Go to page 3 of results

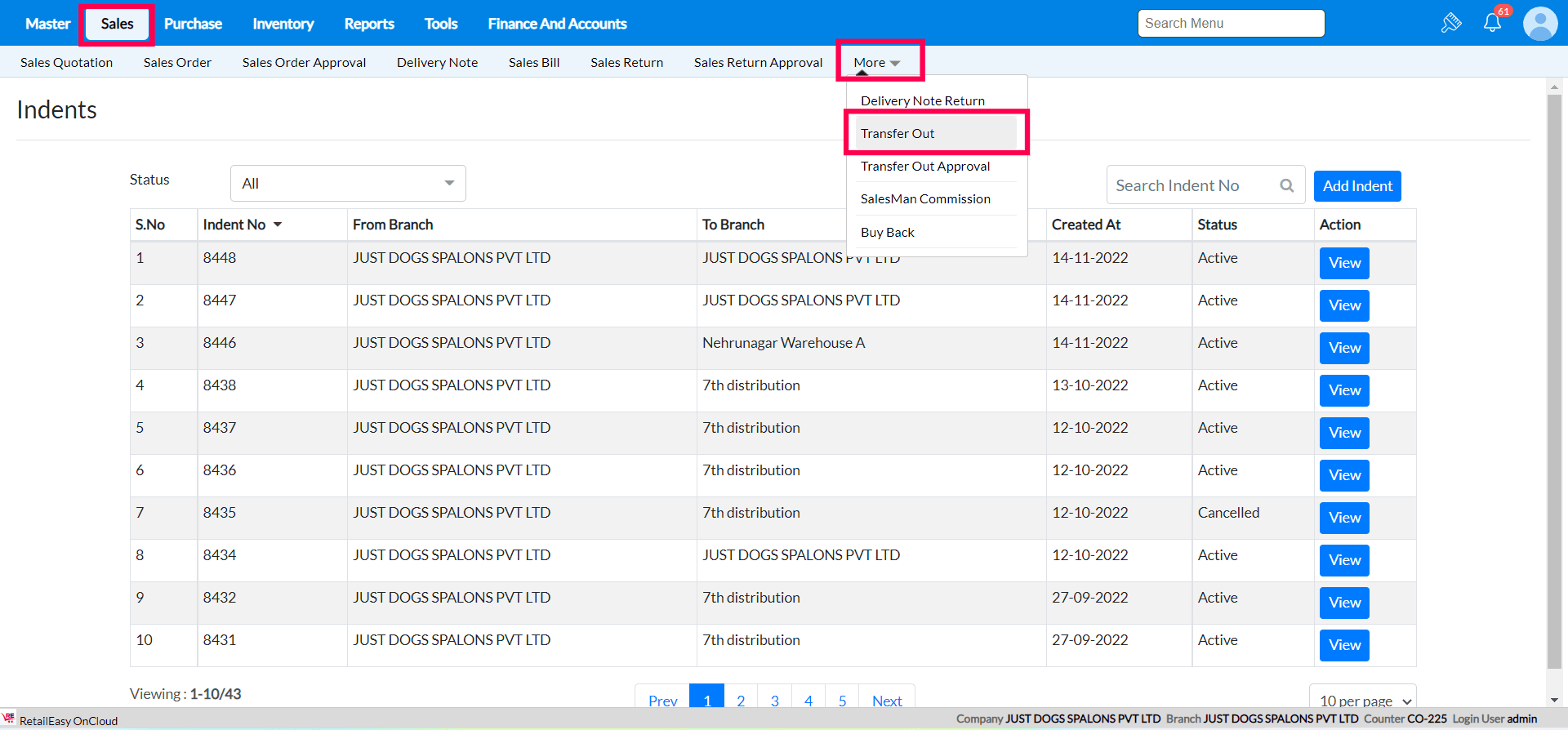point(774,700)
